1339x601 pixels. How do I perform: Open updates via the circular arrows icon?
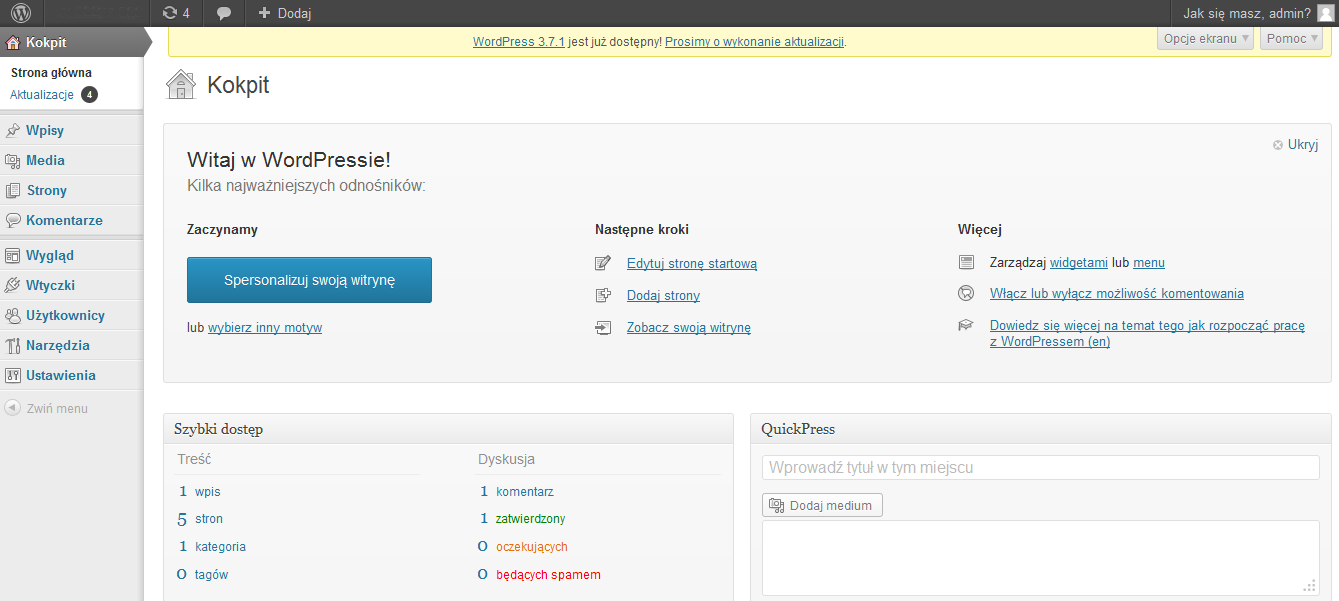[170, 13]
